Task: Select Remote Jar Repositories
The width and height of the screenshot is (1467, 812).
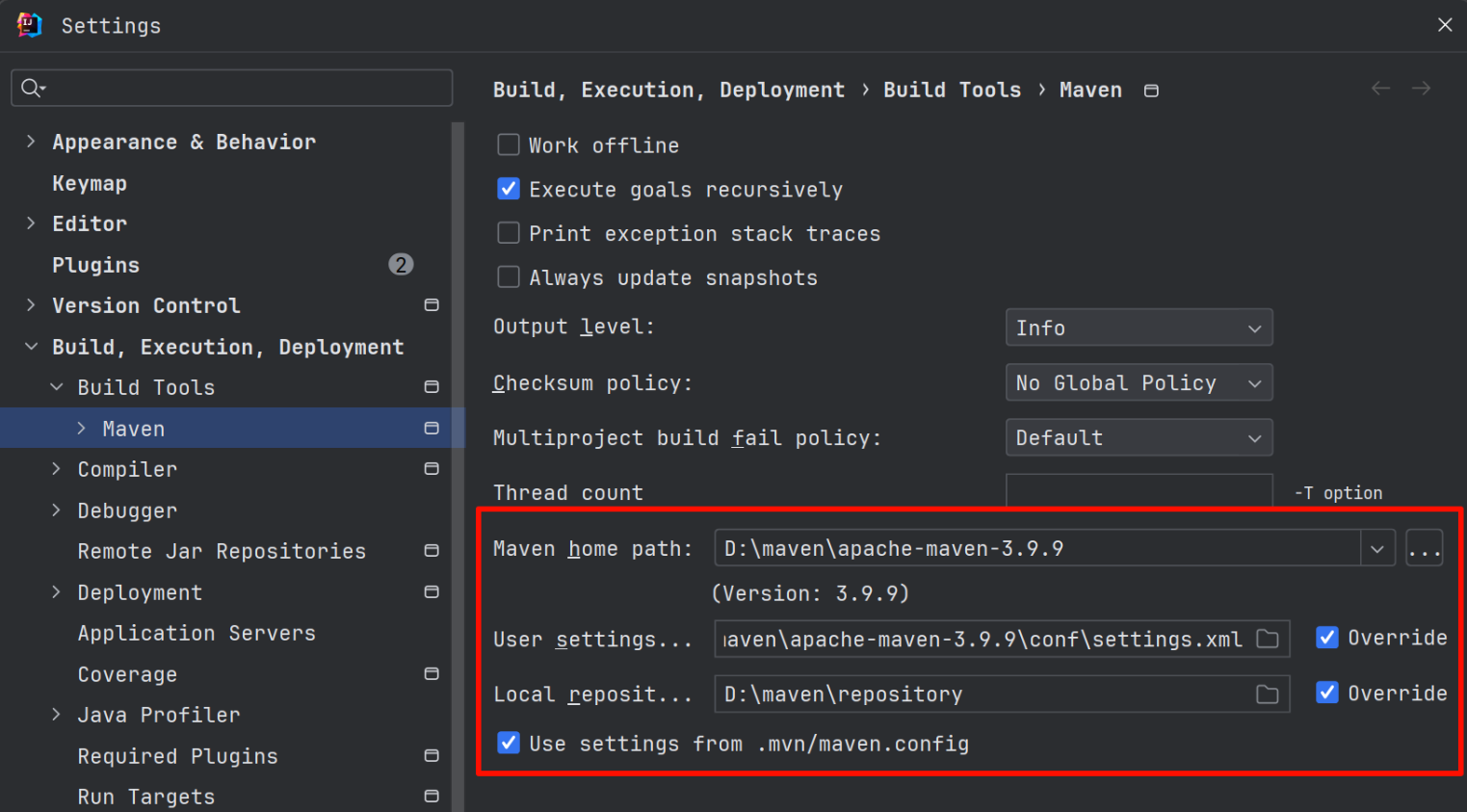Action: click(222, 551)
